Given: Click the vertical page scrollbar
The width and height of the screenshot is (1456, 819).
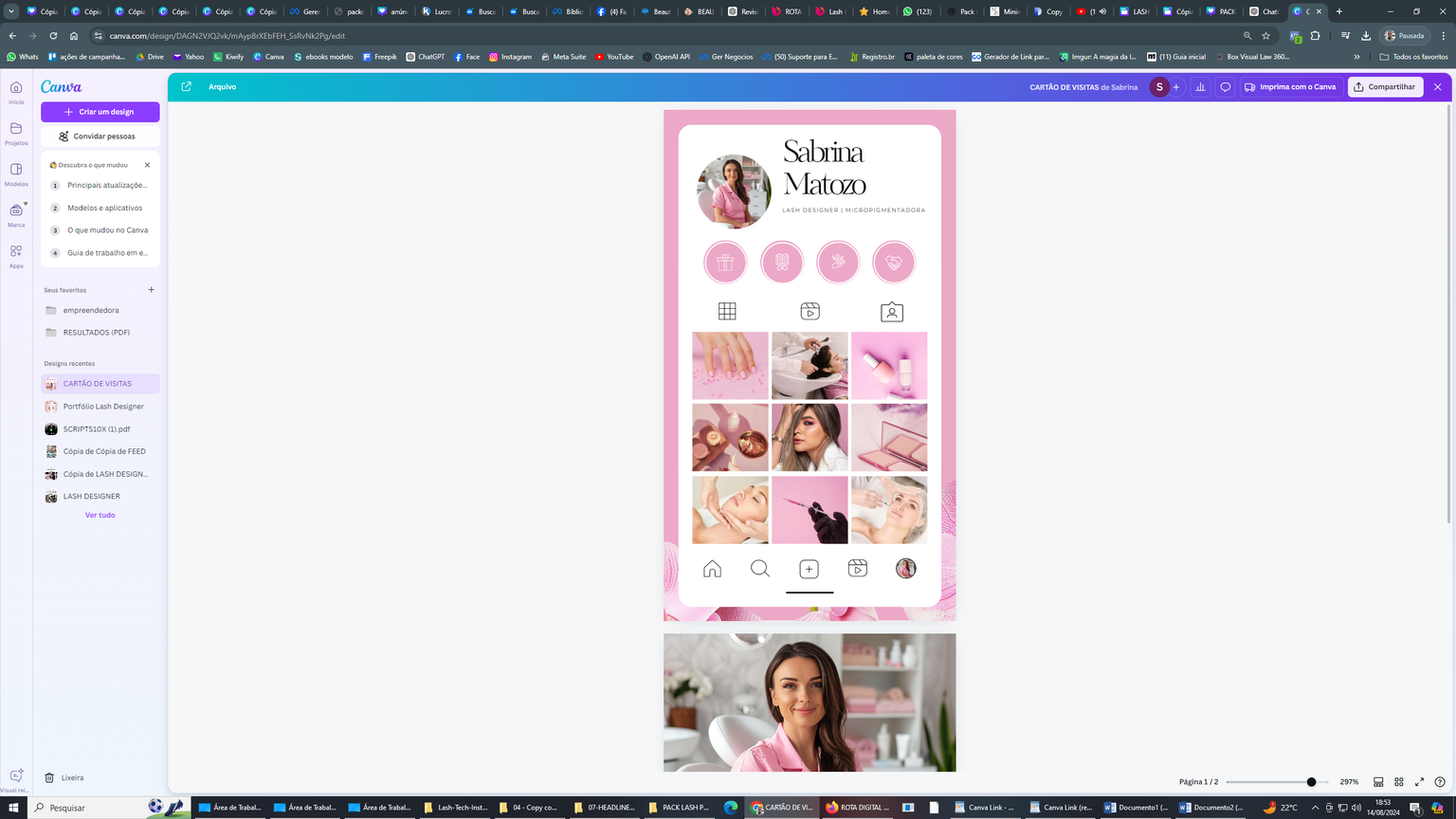Looking at the screenshot, I should pyautogui.click(x=1448, y=313).
